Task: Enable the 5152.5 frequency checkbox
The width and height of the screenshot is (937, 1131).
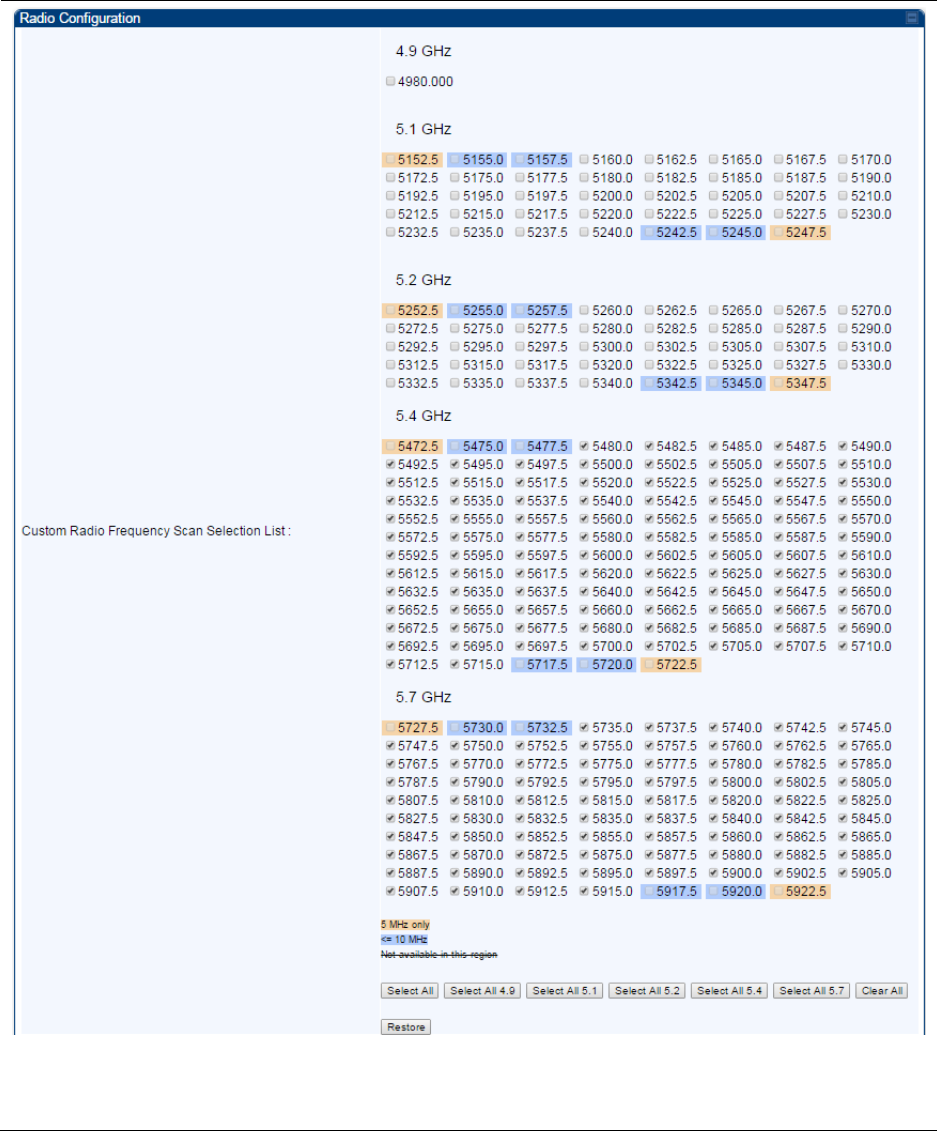Action: click(x=390, y=159)
